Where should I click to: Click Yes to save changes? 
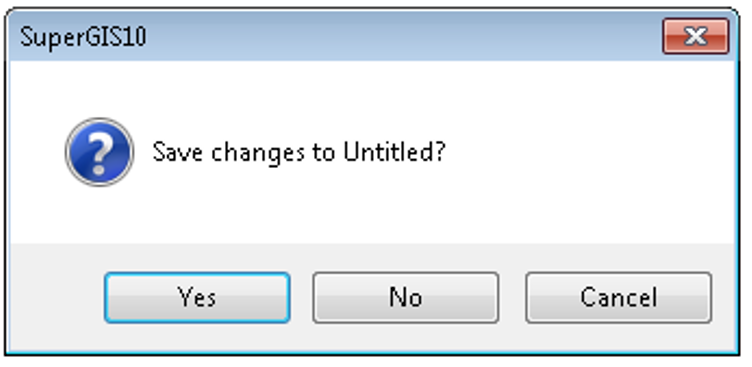click(197, 297)
